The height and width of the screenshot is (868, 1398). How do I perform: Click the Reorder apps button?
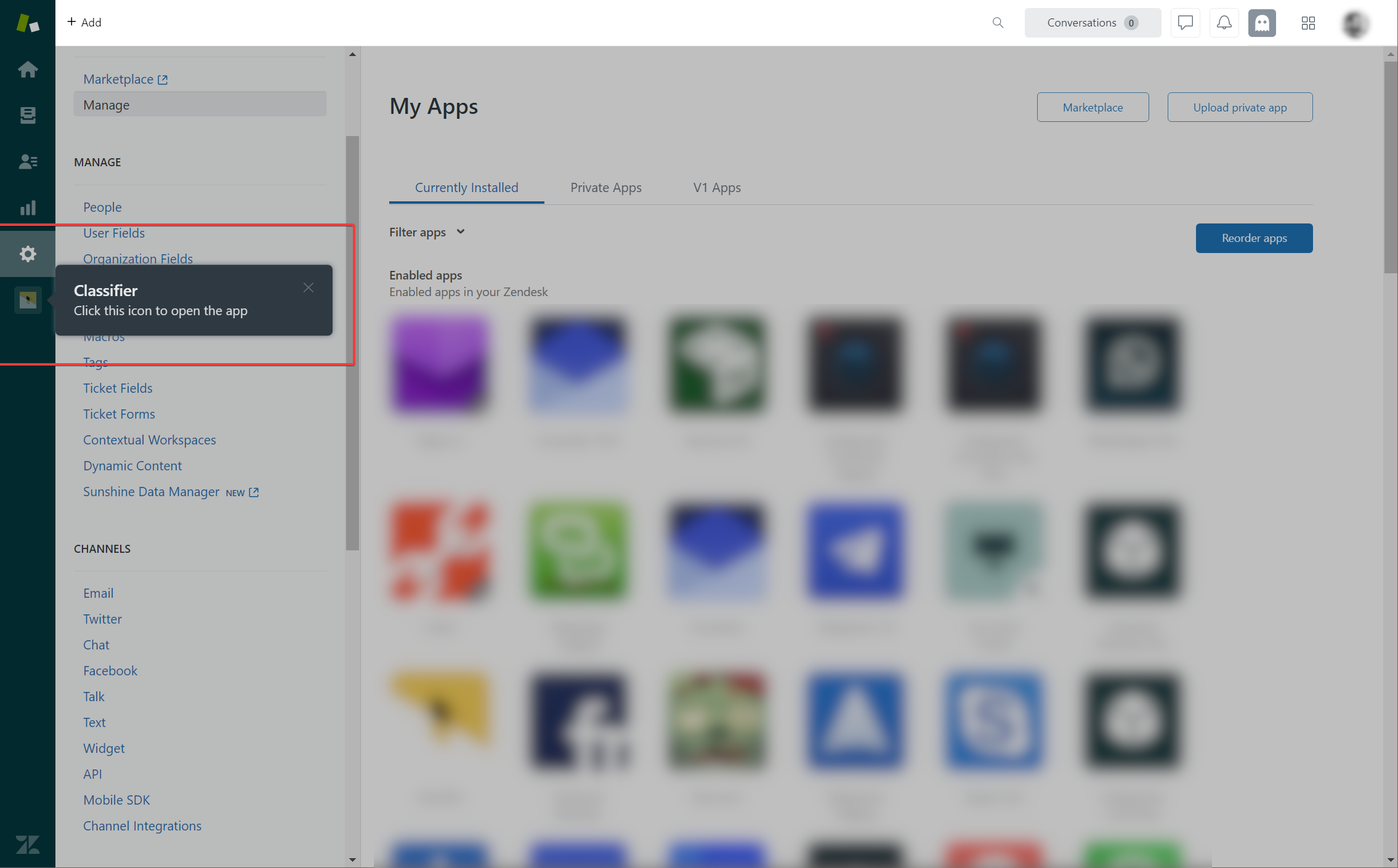click(1254, 238)
